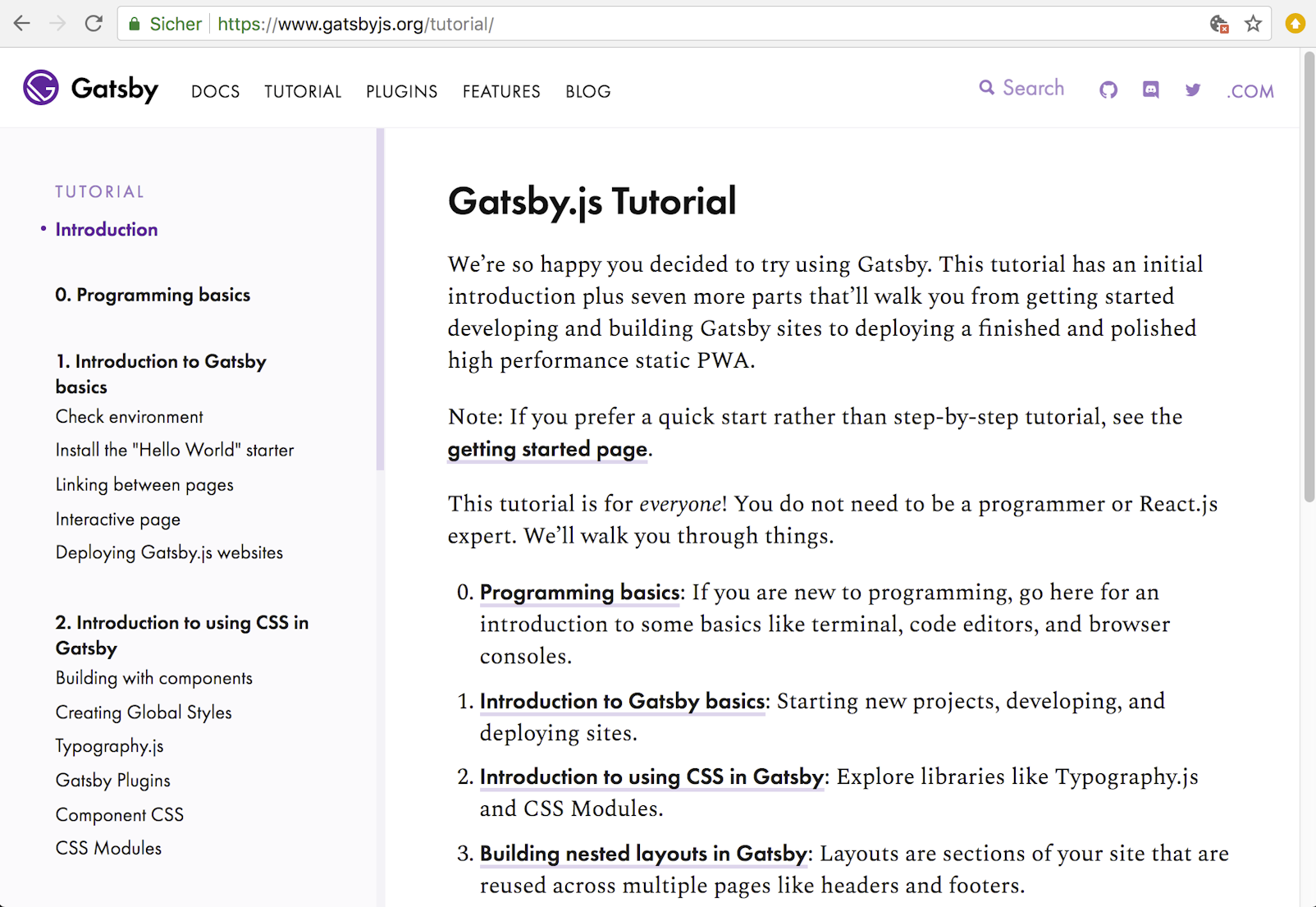This screenshot has width=1316, height=907.
Task: Open the Programming basics link
Action: [x=579, y=592]
